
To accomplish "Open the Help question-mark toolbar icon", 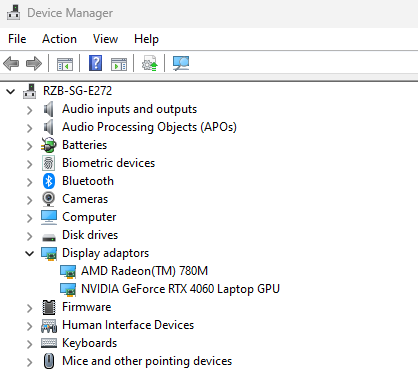I will (95, 63).
